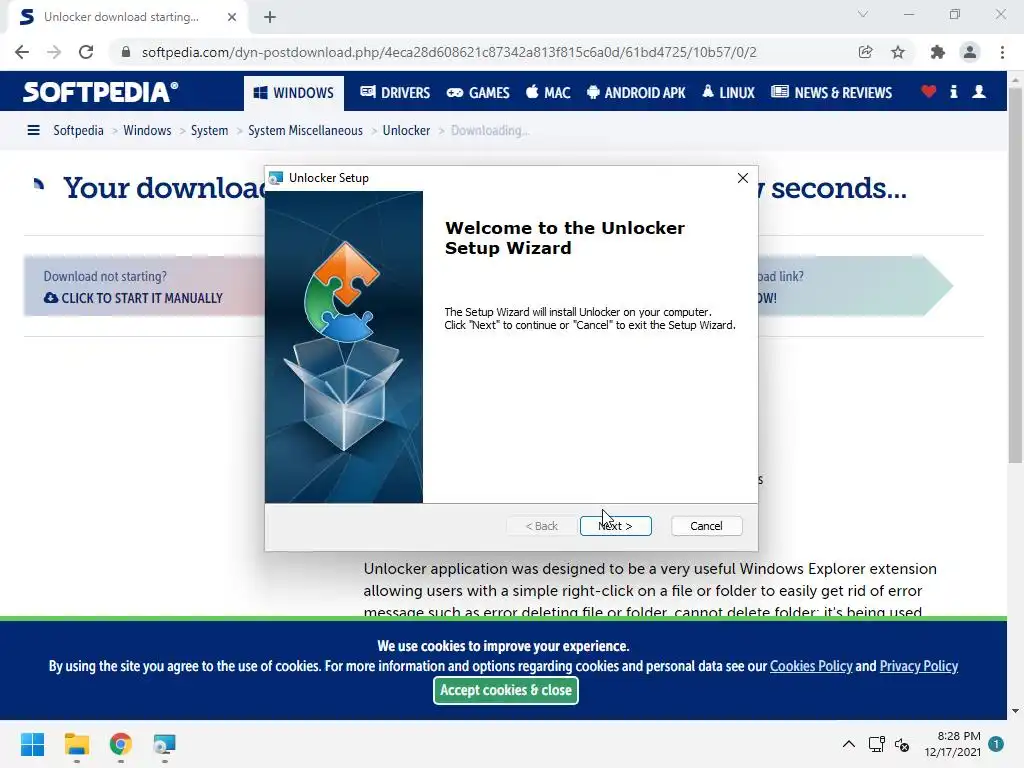Open the muted volume tray icon
The width and height of the screenshot is (1024, 768).
pyautogui.click(x=902, y=744)
